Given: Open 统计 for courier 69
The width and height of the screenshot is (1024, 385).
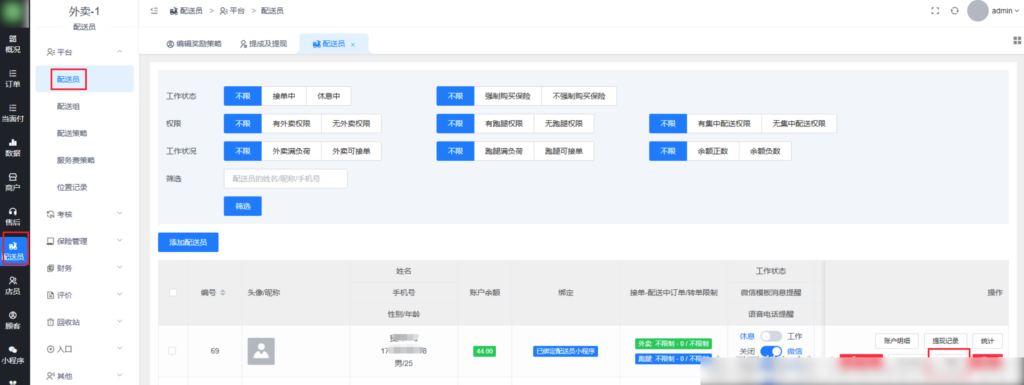Looking at the screenshot, I should point(987,341).
